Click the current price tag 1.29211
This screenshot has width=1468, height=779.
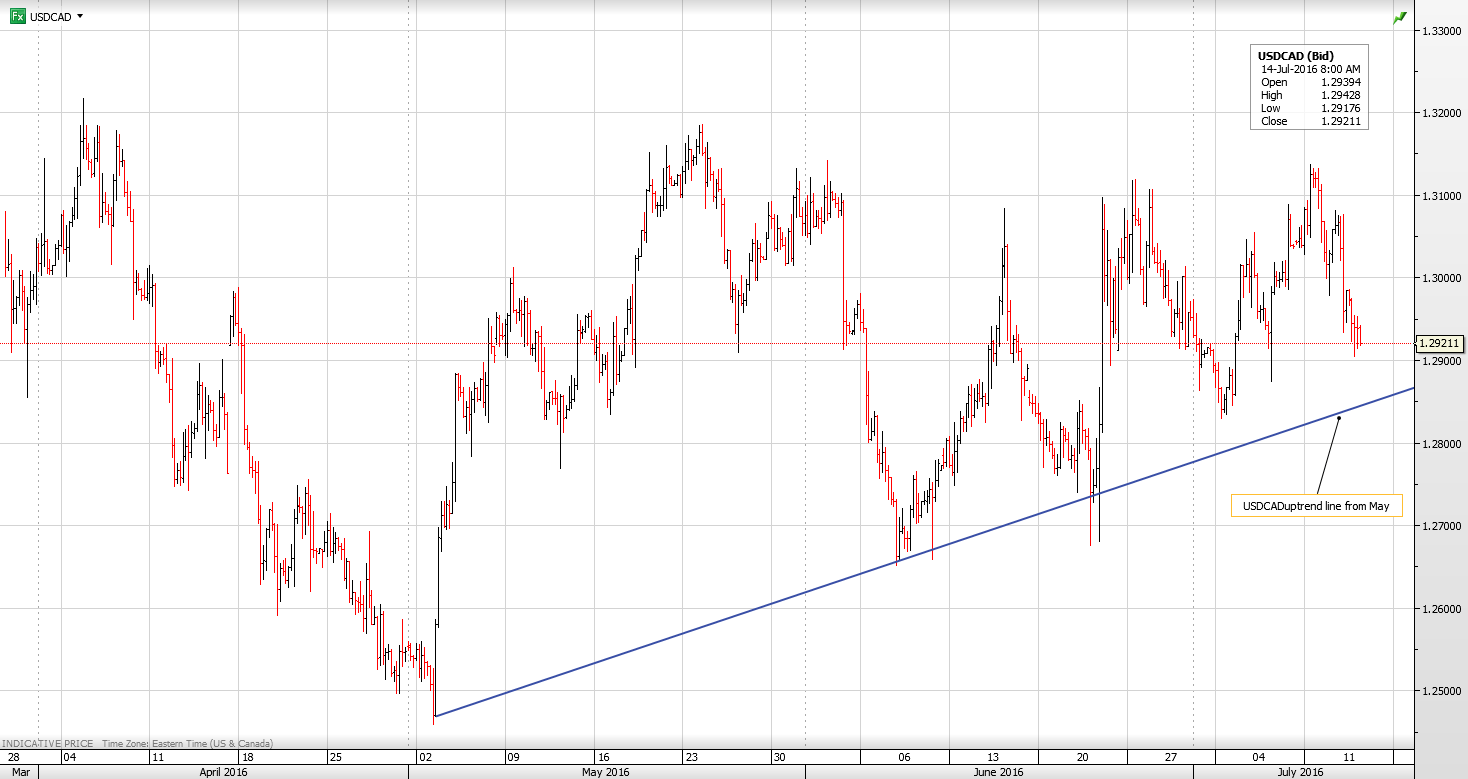[1441, 344]
